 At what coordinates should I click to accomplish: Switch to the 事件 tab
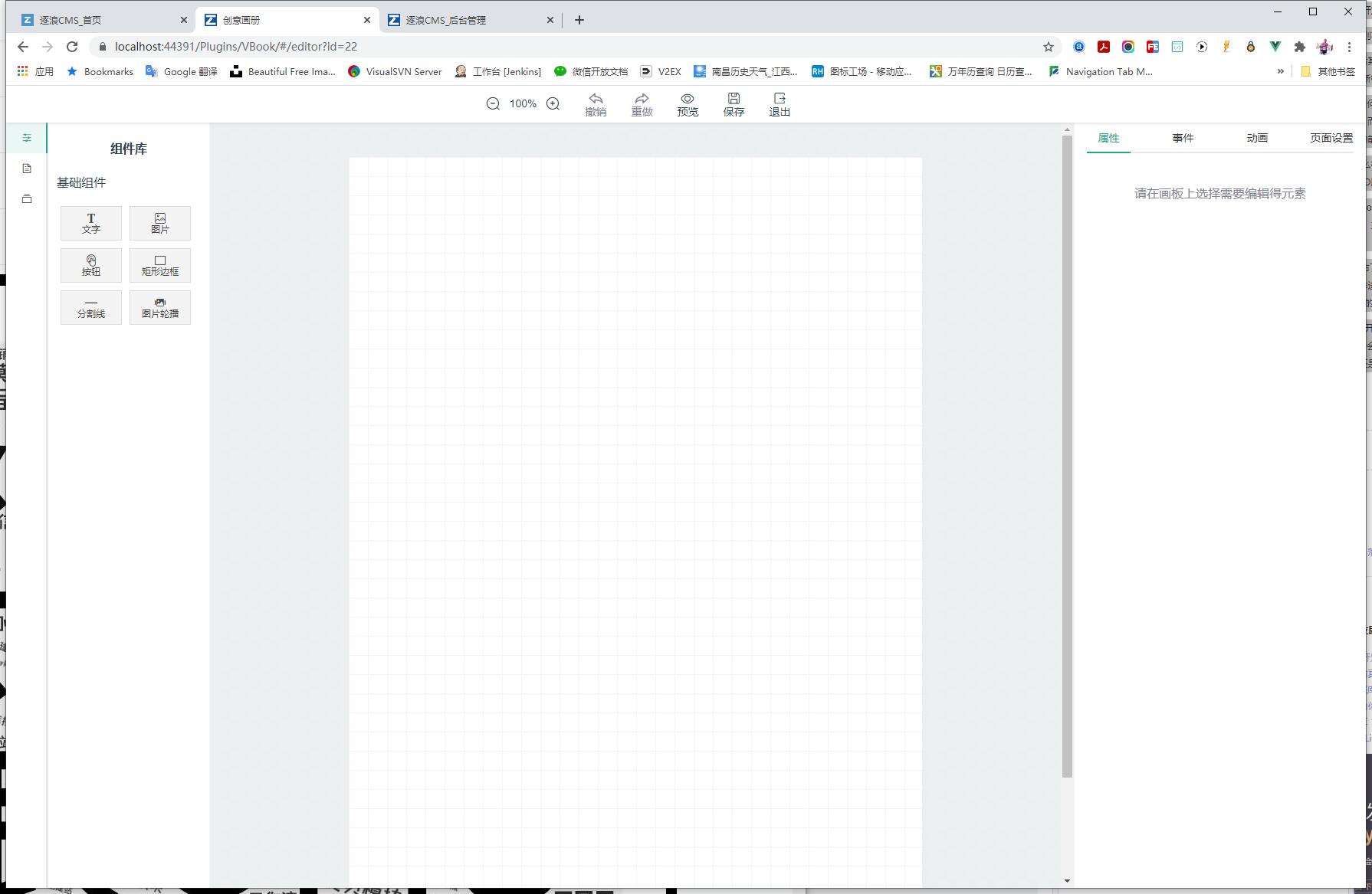click(x=1183, y=138)
